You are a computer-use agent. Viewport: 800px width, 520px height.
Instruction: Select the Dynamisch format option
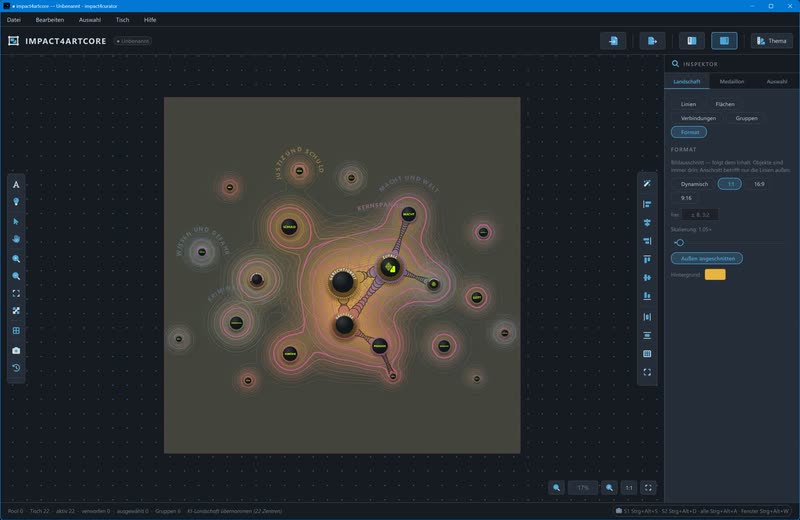point(694,184)
